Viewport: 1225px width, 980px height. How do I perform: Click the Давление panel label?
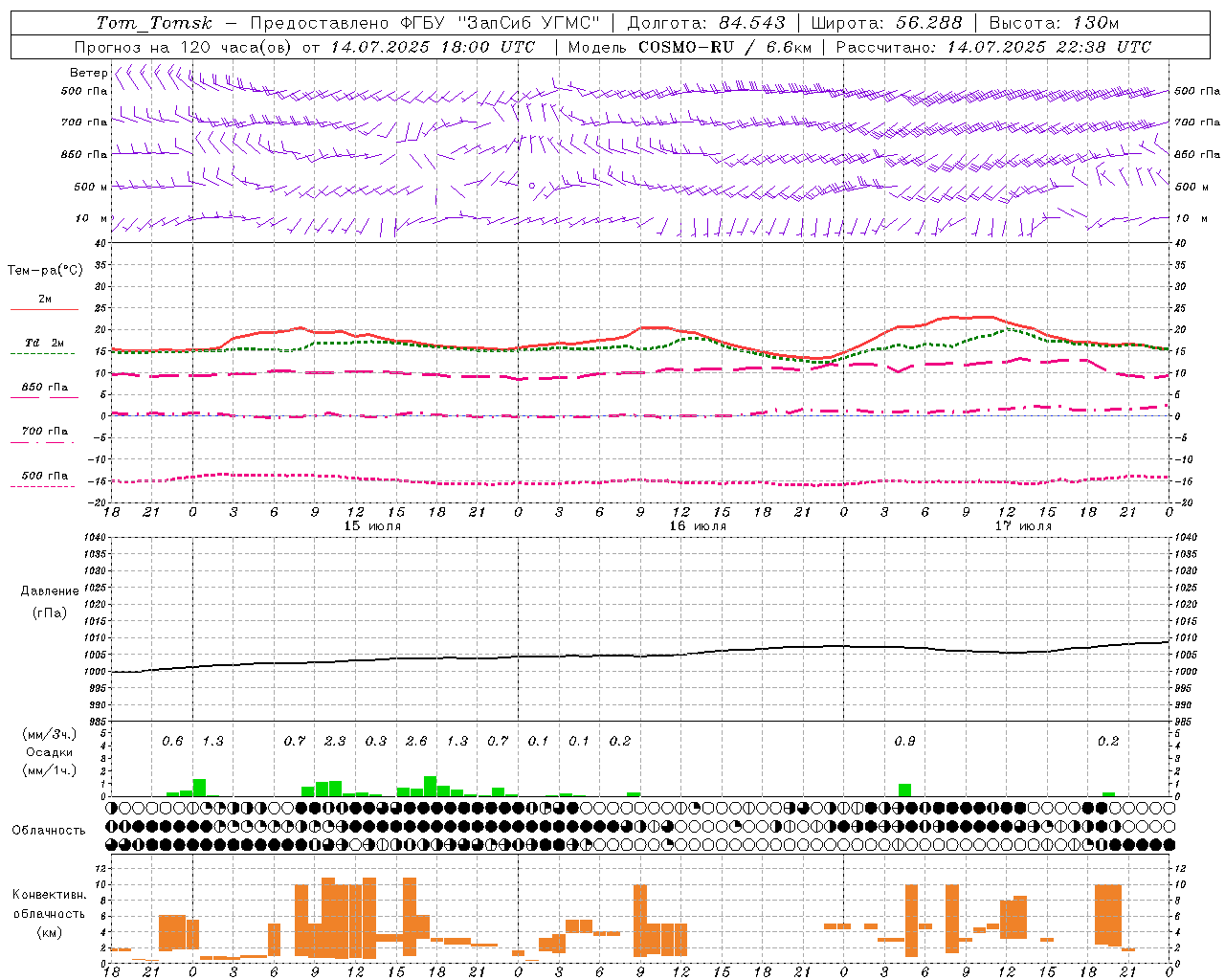(x=50, y=591)
